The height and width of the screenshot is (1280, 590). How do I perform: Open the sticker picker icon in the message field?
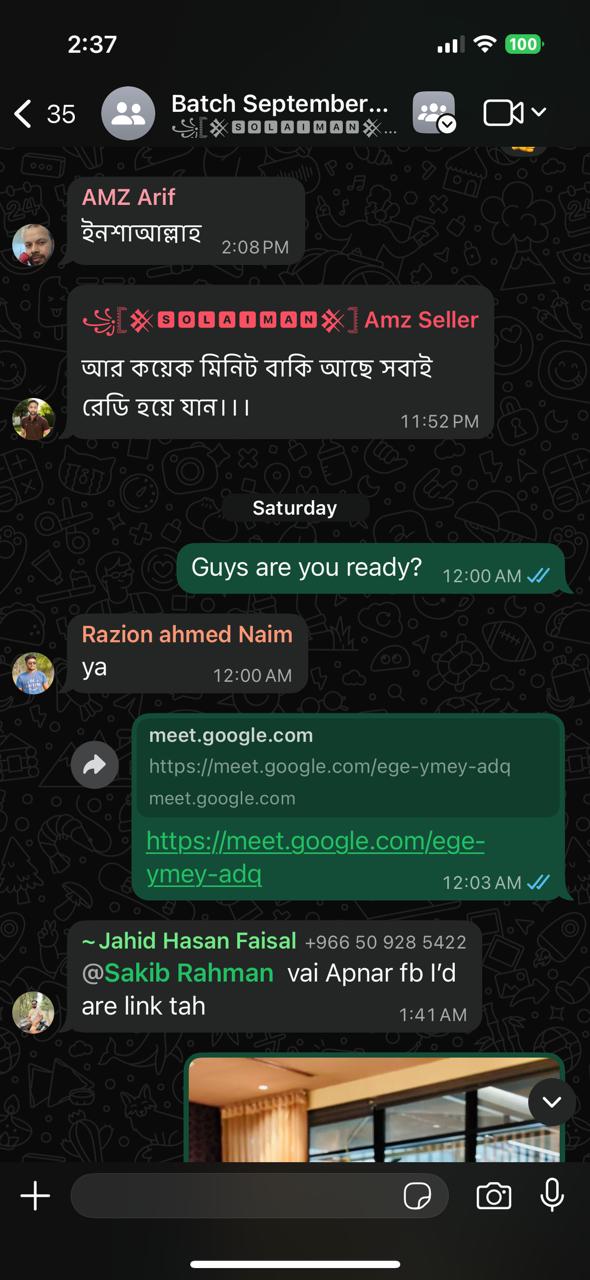click(416, 1195)
